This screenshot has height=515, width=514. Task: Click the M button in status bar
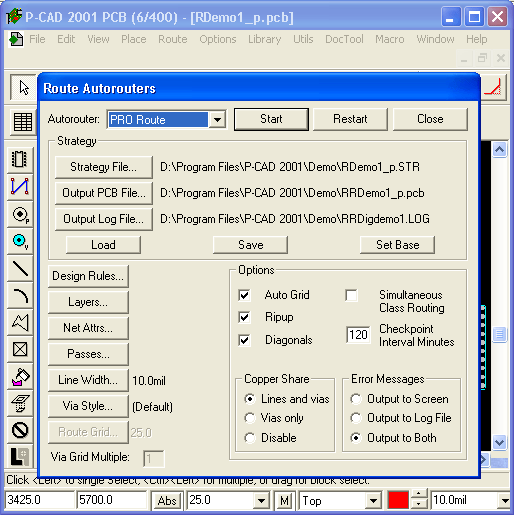pyautogui.click(x=284, y=500)
